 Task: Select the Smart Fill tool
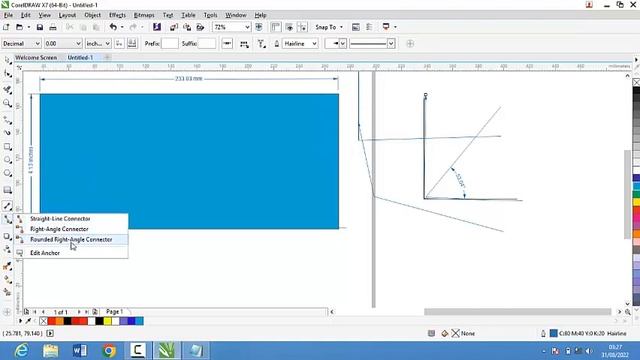(7, 292)
